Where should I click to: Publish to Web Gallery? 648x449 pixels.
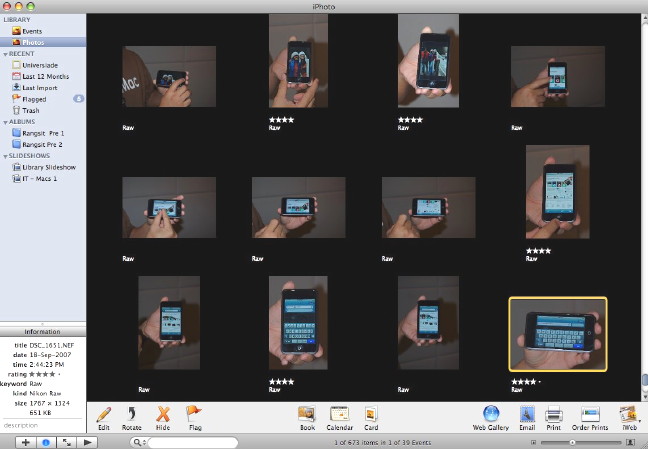pyautogui.click(x=491, y=418)
